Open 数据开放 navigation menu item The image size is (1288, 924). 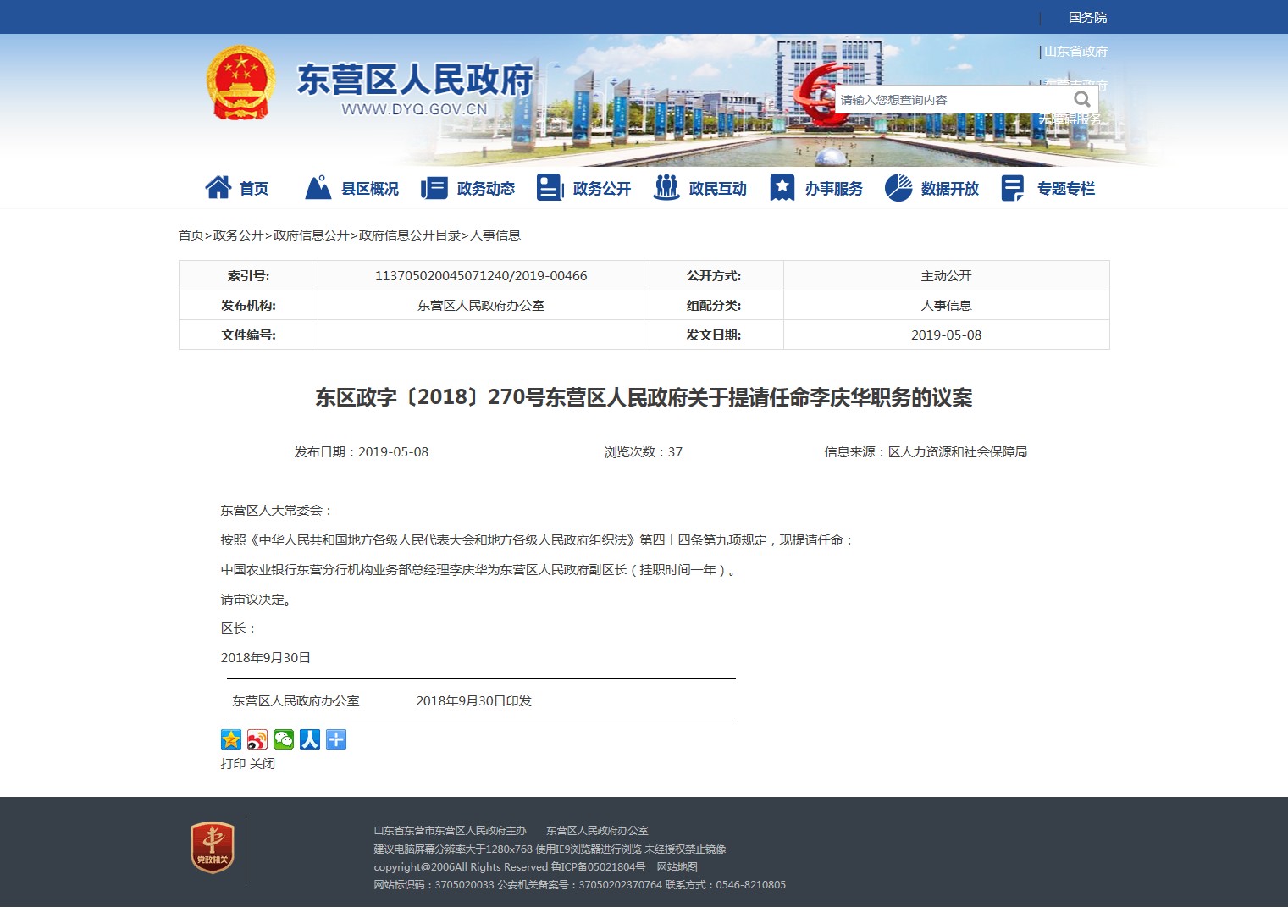[932, 188]
